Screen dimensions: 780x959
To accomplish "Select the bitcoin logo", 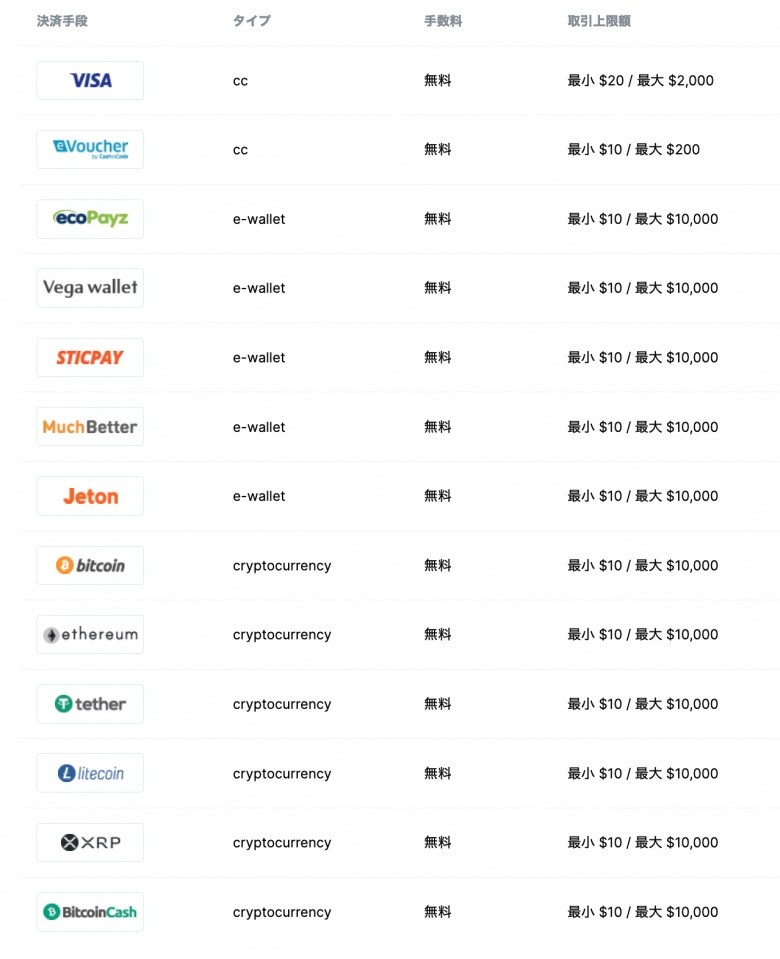I will [x=90, y=565].
